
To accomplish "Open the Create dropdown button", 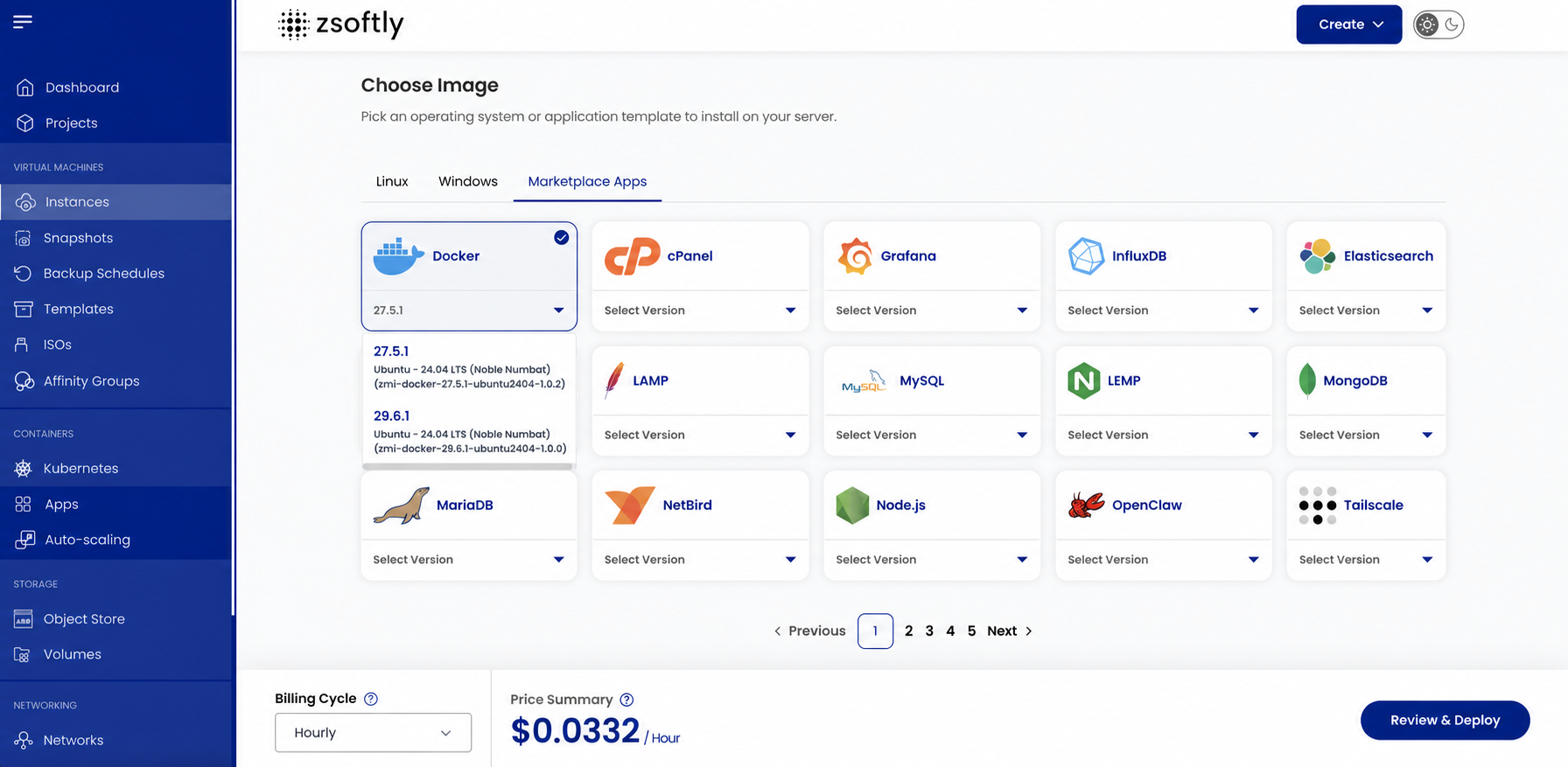I will 1349,24.
